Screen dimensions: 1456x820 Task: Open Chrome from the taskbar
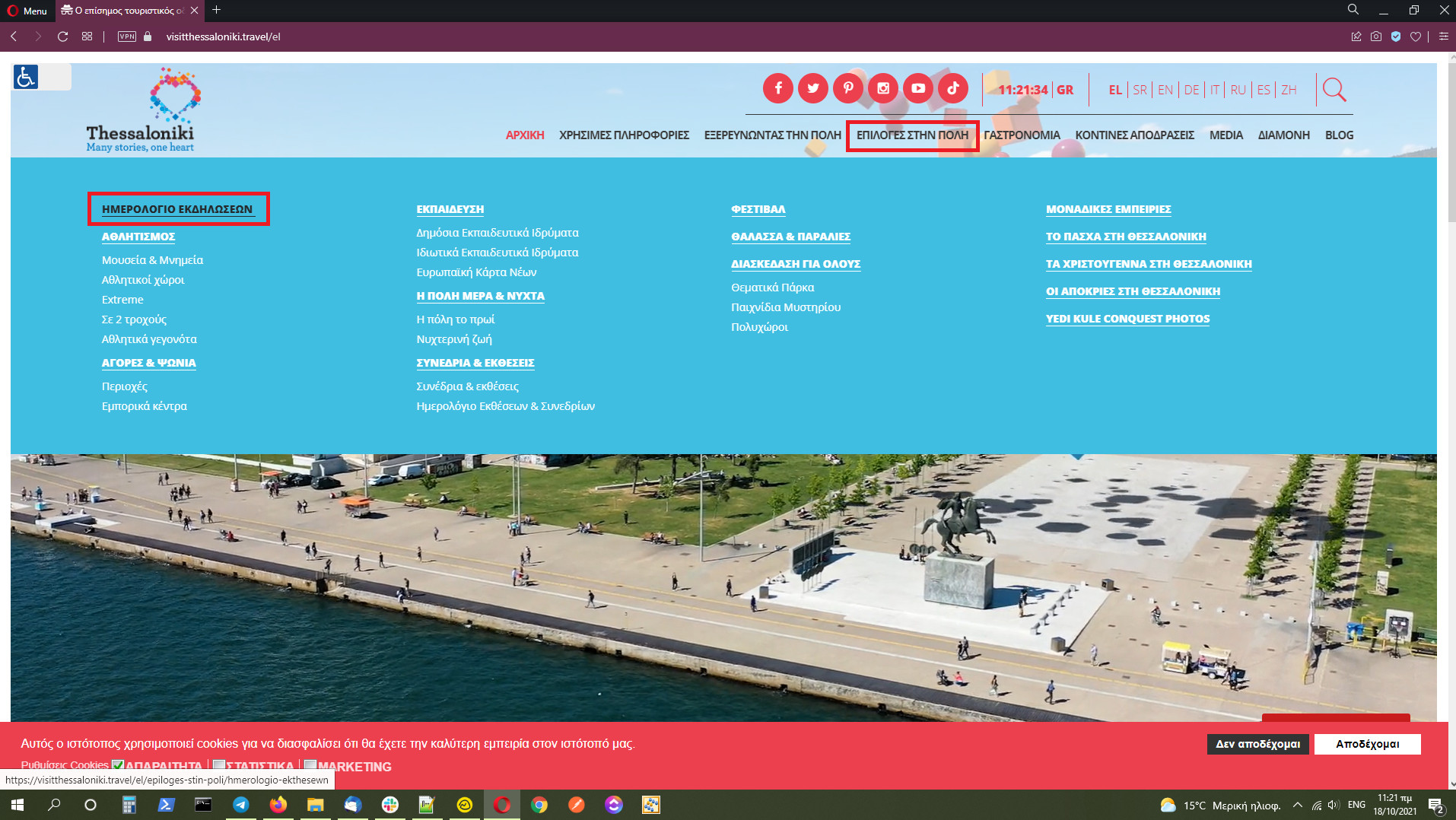pyautogui.click(x=539, y=805)
